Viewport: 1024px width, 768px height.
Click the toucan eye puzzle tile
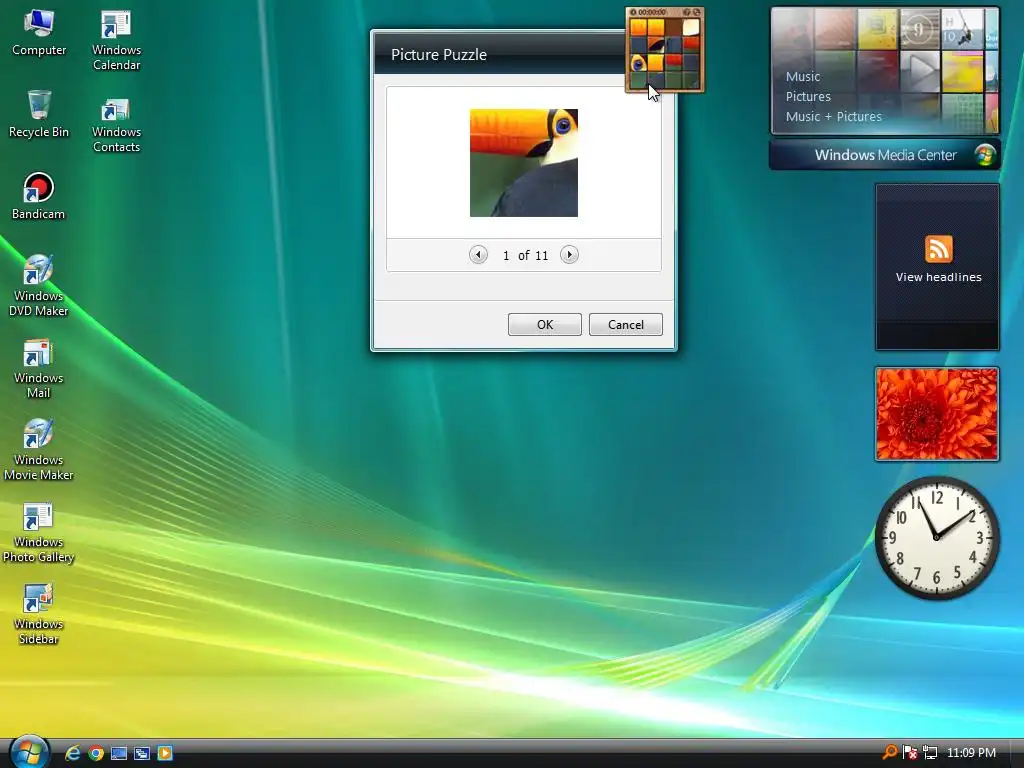[639, 63]
